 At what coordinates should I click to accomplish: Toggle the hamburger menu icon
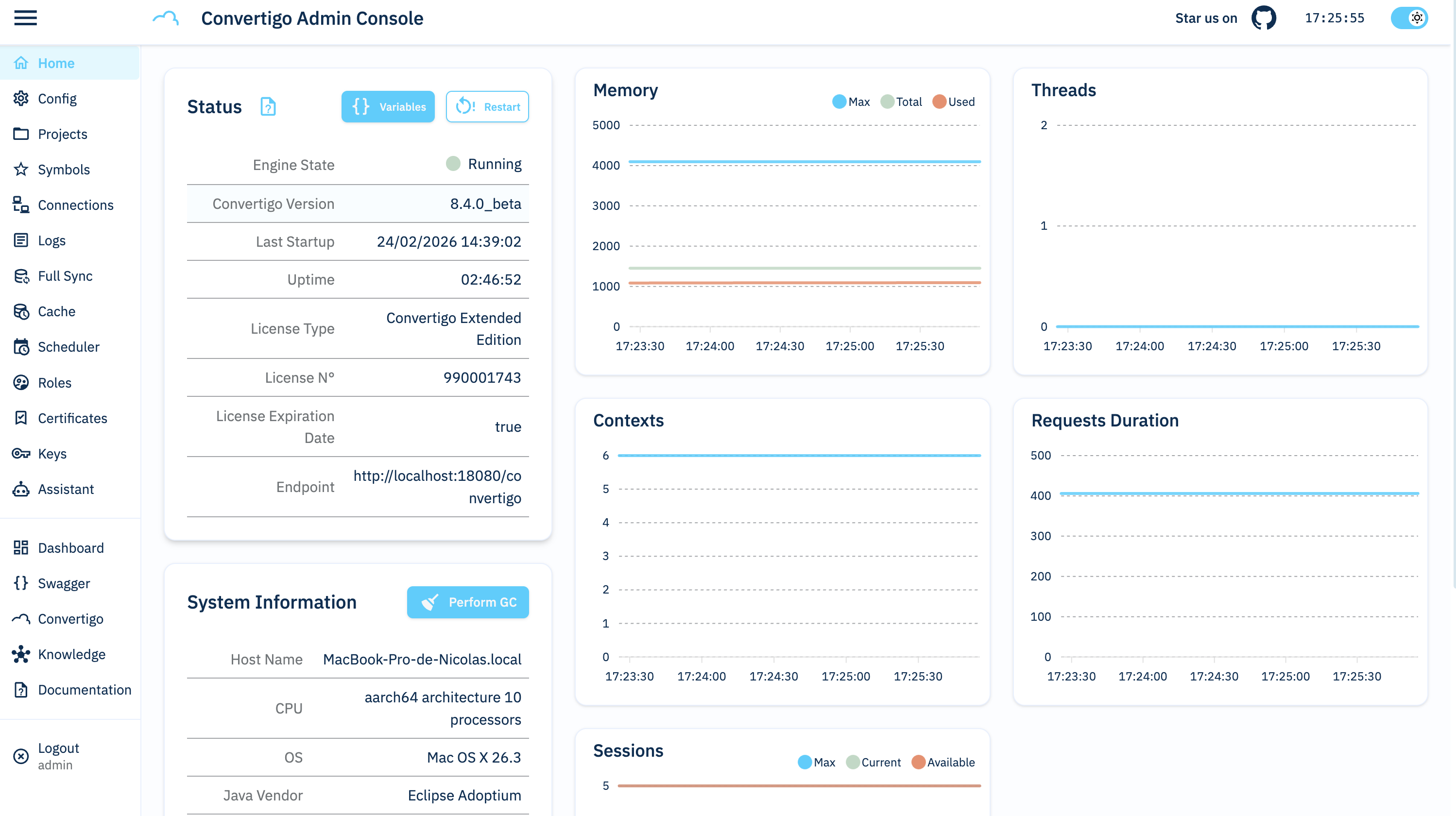click(x=25, y=18)
